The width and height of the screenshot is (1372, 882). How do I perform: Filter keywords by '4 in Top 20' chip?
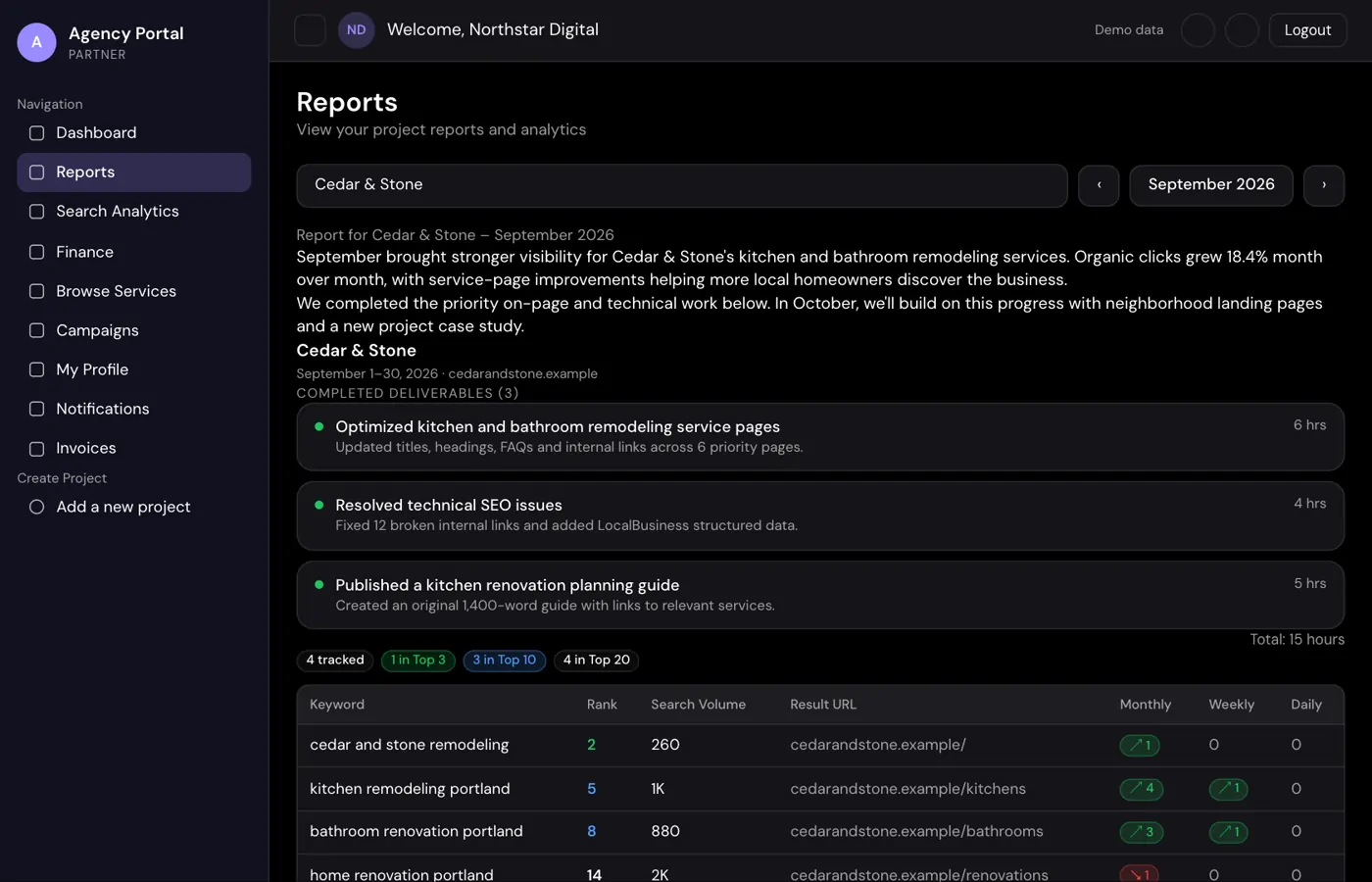point(597,661)
